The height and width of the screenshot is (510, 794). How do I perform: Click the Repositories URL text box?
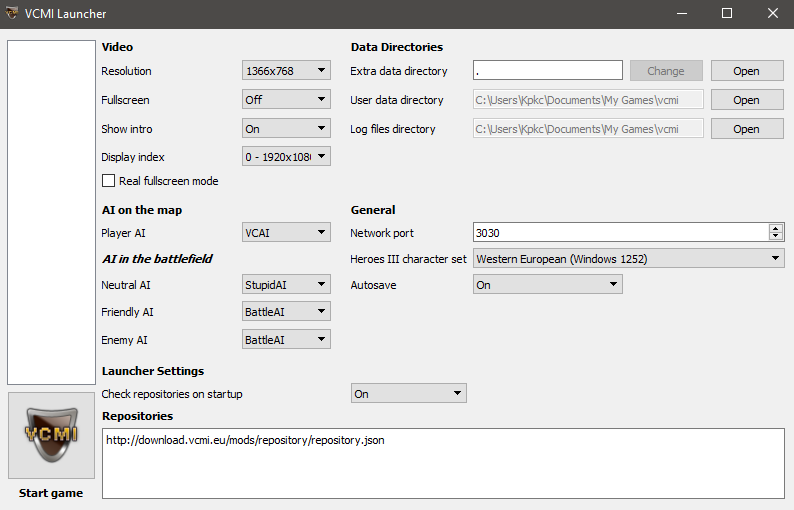[443, 463]
